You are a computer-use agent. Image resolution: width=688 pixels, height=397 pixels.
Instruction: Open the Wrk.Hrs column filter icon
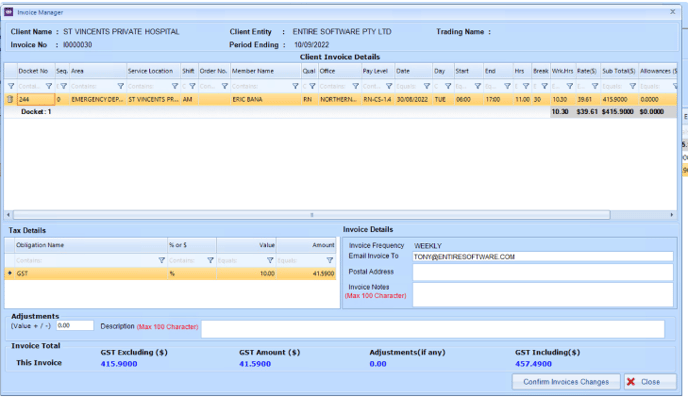(x=570, y=86)
